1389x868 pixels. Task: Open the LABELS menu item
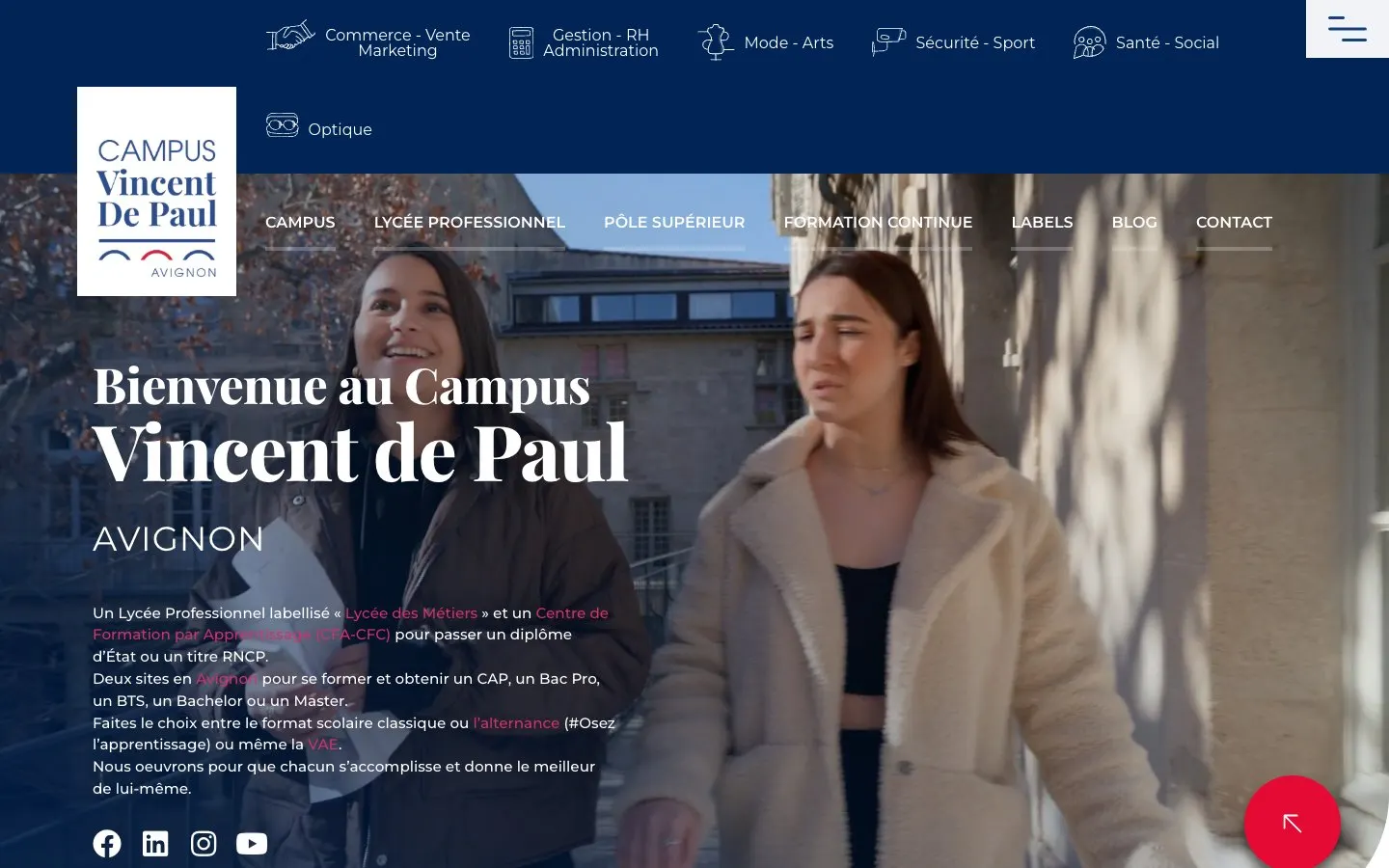1042,222
